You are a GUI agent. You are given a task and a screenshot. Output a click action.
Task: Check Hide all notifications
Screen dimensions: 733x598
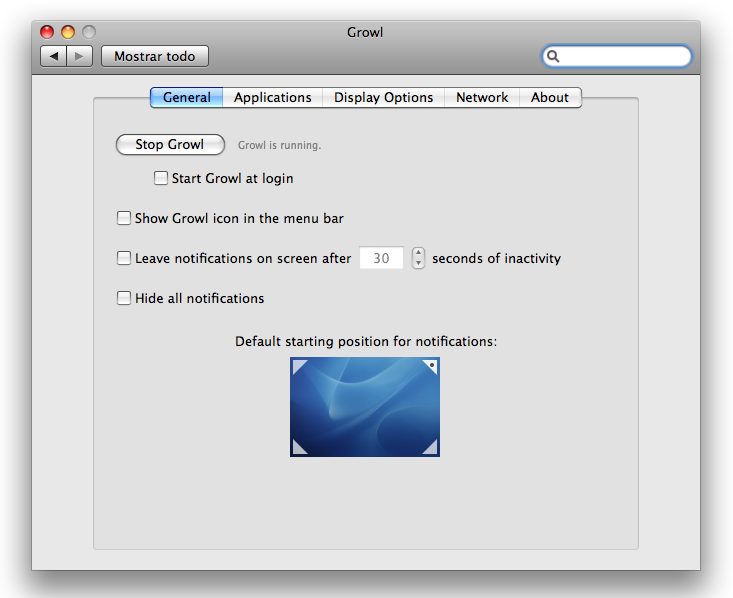pos(123,298)
